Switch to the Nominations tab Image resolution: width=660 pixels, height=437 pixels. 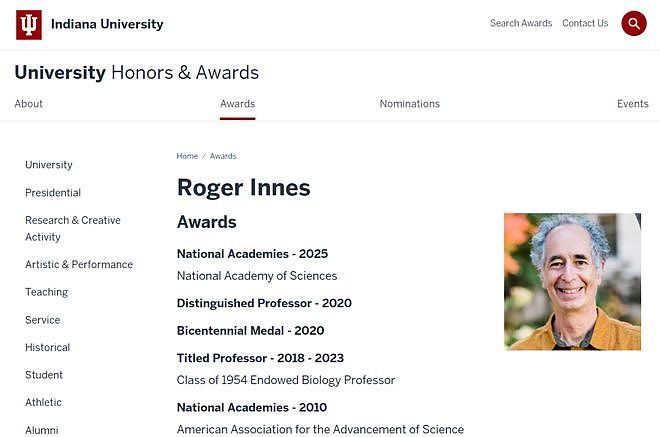[410, 104]
